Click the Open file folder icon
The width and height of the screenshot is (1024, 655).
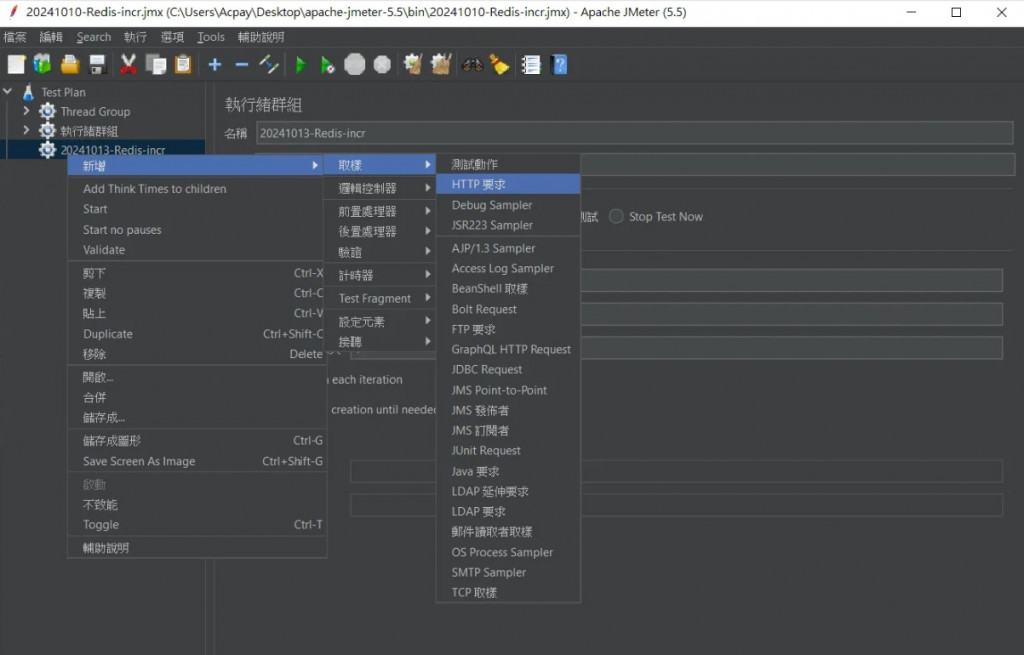click(x=70, y=65)
